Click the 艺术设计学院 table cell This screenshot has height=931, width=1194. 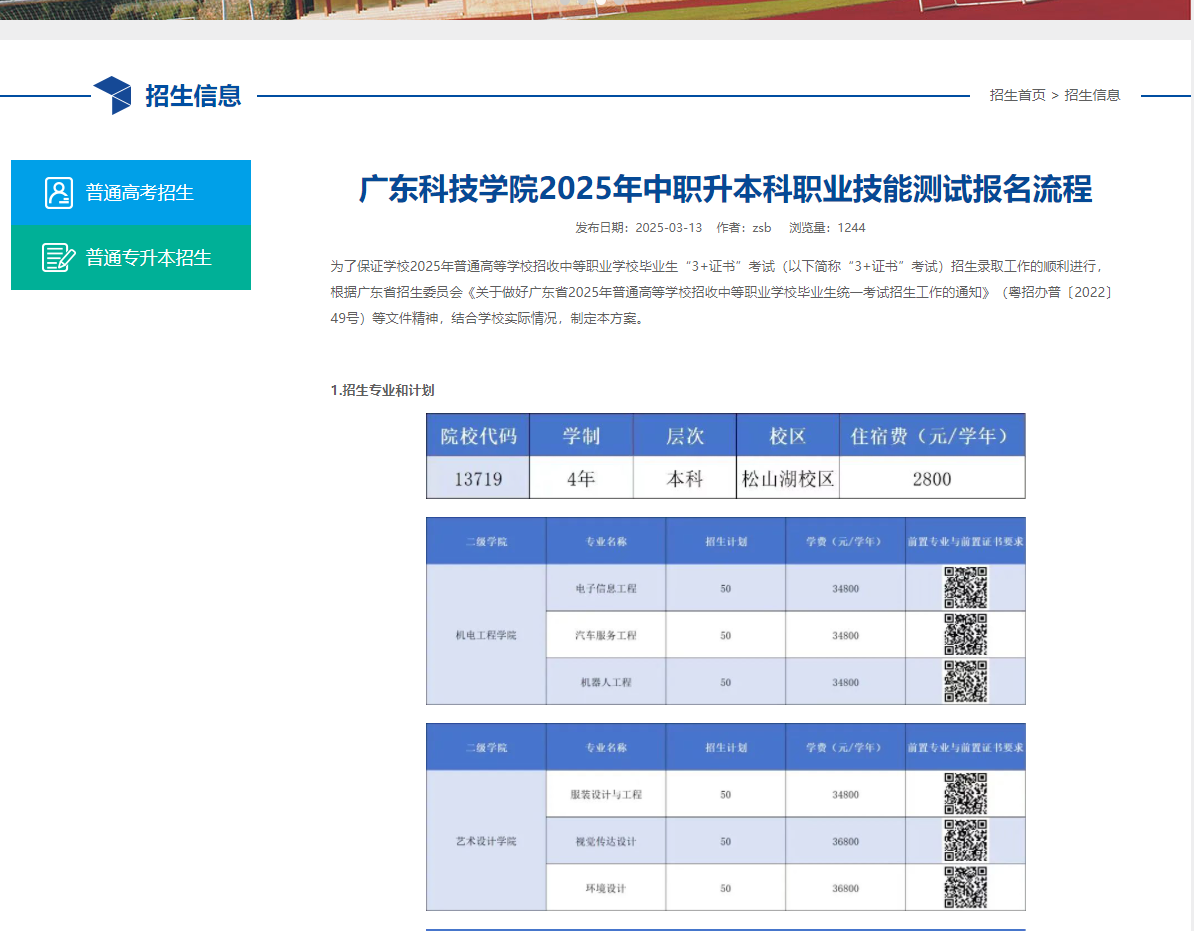click(486, 841)
